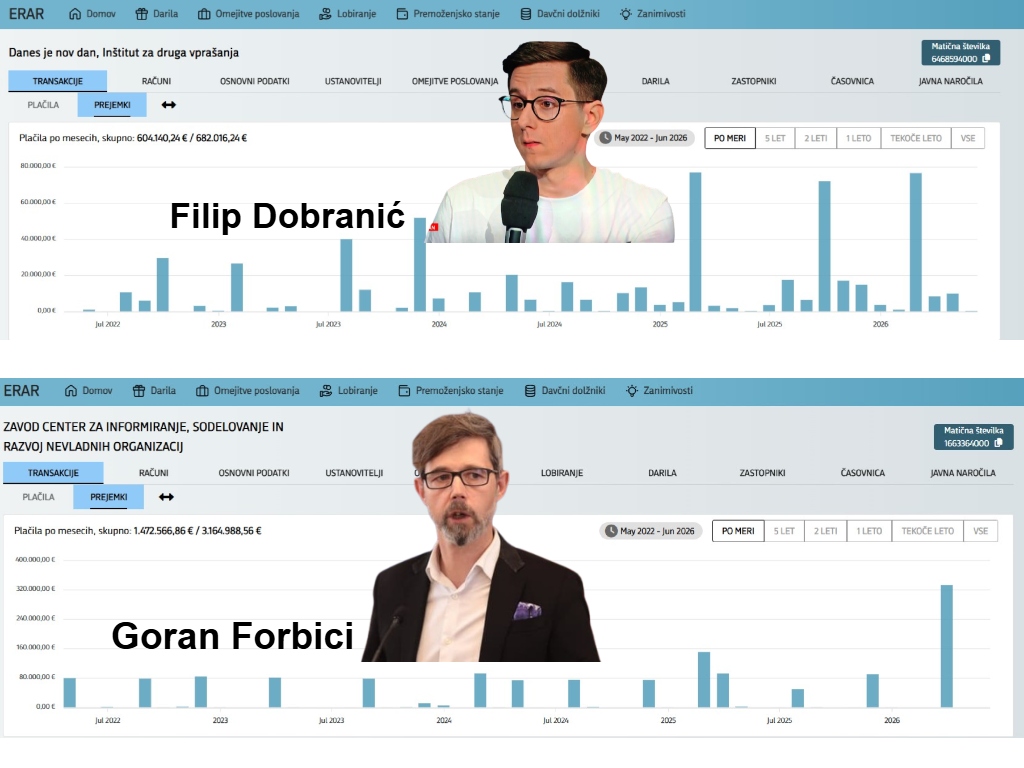Click Davčni dolžniki database icon, Danes je nov dan header

(x=526, y=14)
